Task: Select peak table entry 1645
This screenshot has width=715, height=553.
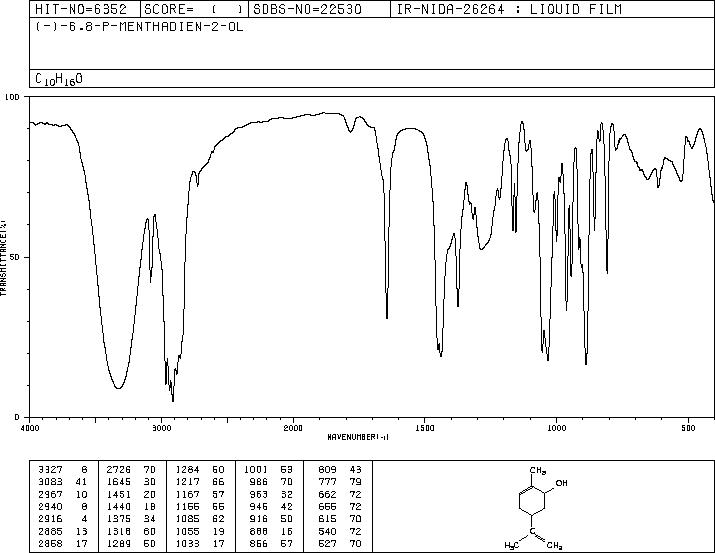Action: 119,481
